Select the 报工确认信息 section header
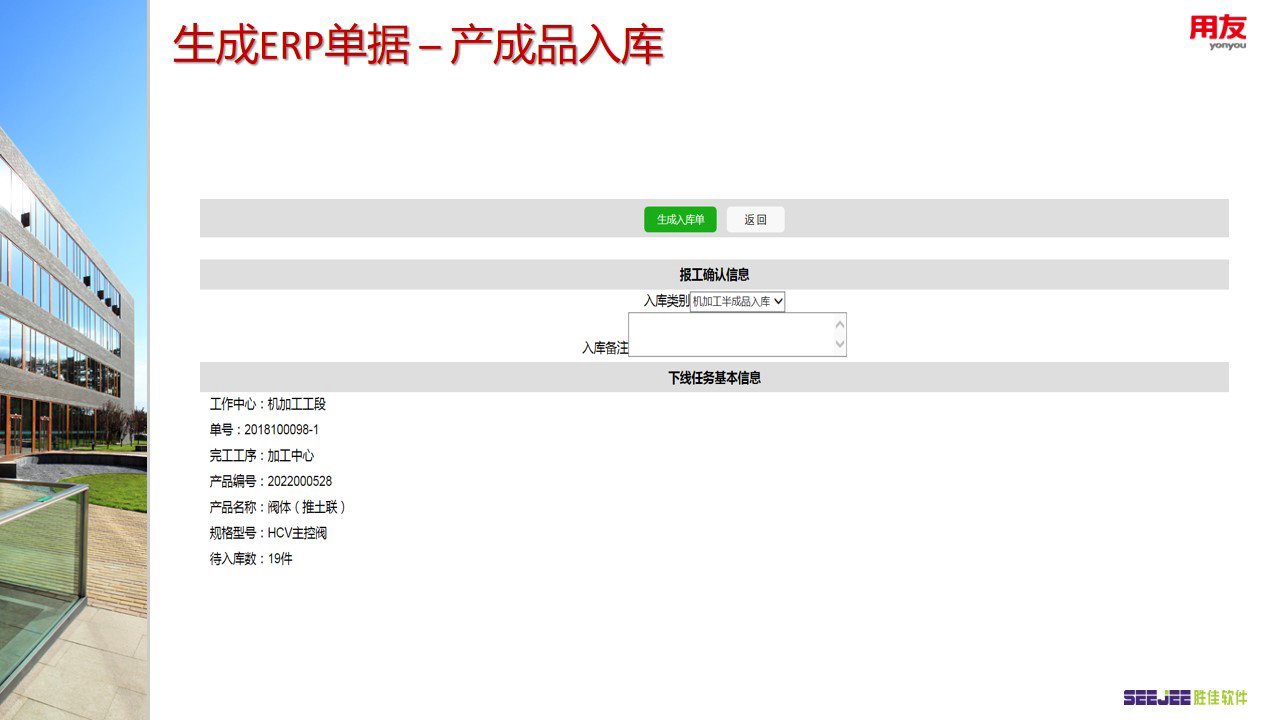The width and height of the screenshot is (1280, 720). coord(714,275)
